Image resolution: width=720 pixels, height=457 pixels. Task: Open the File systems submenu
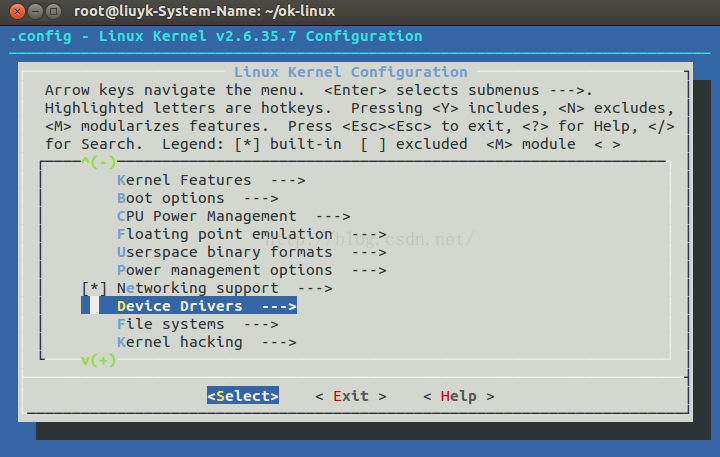coord(198,324)
